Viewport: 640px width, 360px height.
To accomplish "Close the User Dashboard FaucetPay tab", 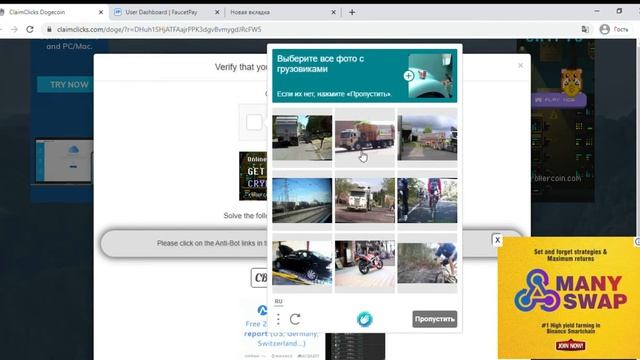I will tap(217, 12).
